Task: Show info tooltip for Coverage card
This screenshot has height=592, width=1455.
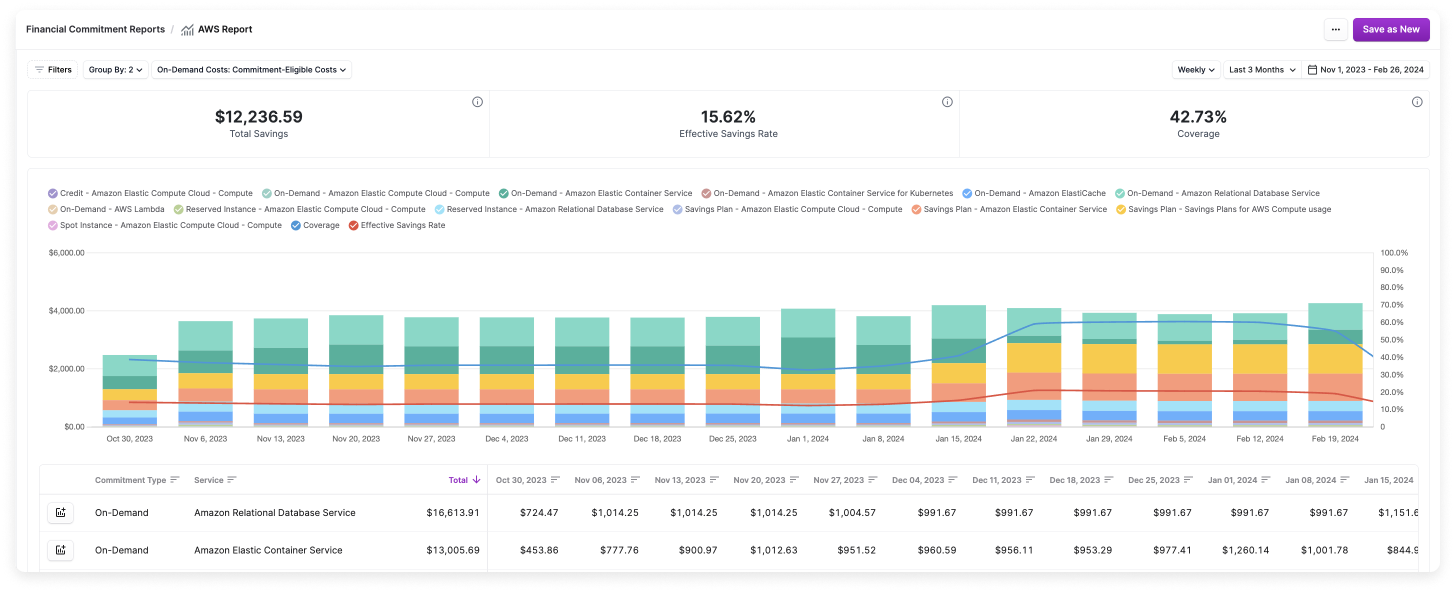Action: coord(1417,102)
